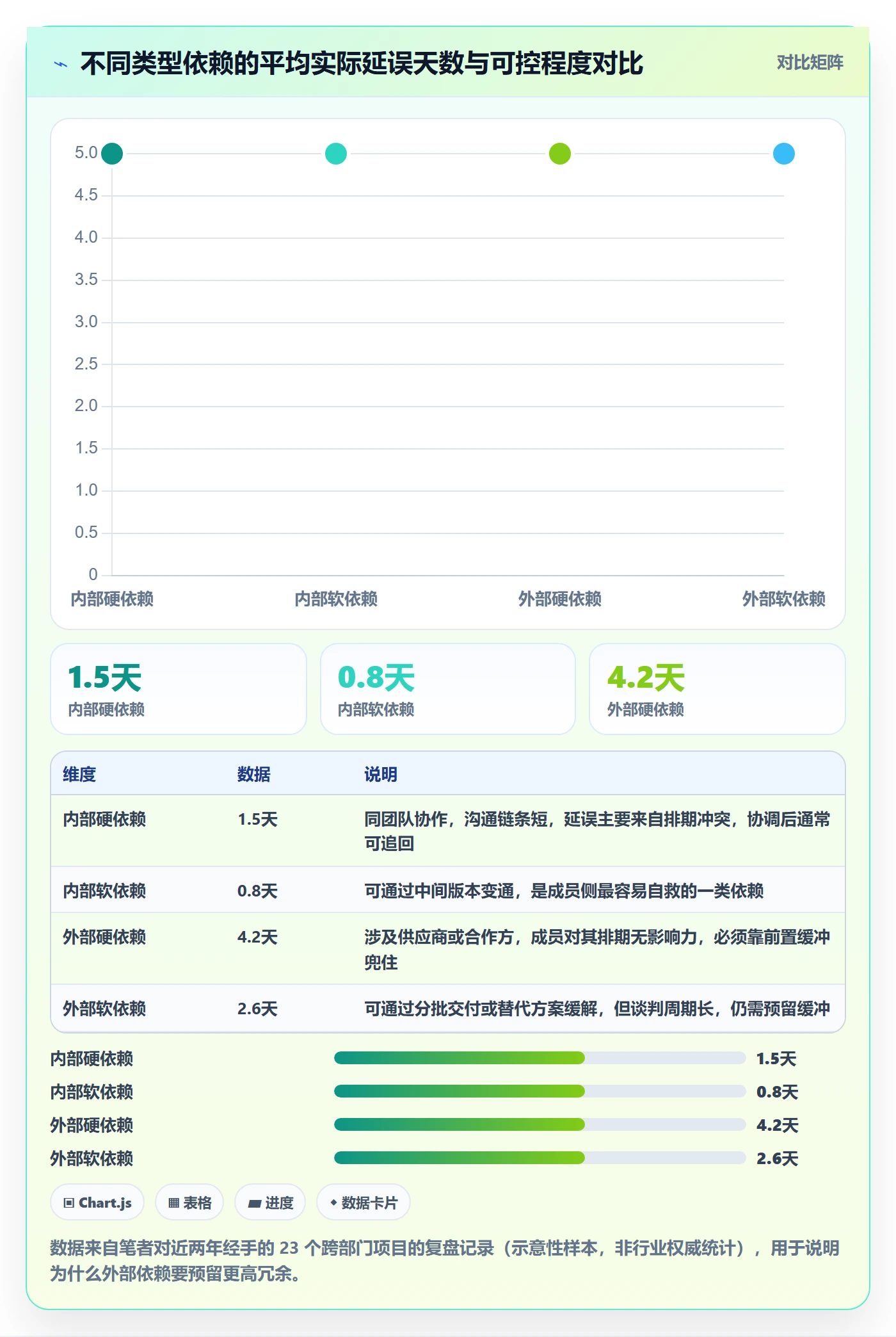Select the 表格 tag chip
896x1337 pixels.
click(x=189, y=1203)
